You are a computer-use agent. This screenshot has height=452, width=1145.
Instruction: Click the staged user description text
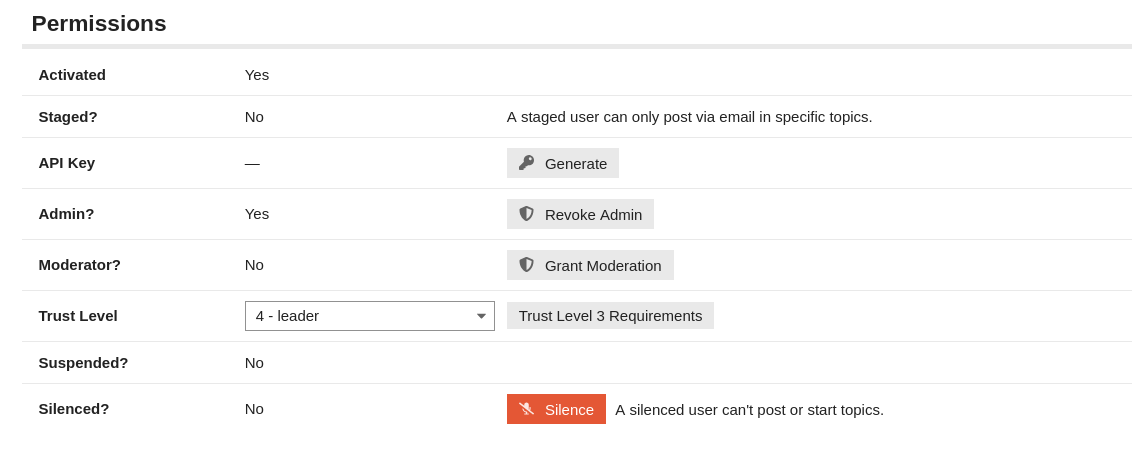tap(689, 117)
